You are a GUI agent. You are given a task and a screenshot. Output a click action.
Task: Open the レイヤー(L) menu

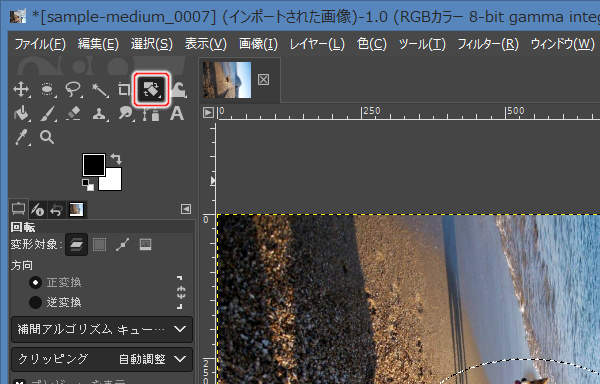[x=317, y=45]
